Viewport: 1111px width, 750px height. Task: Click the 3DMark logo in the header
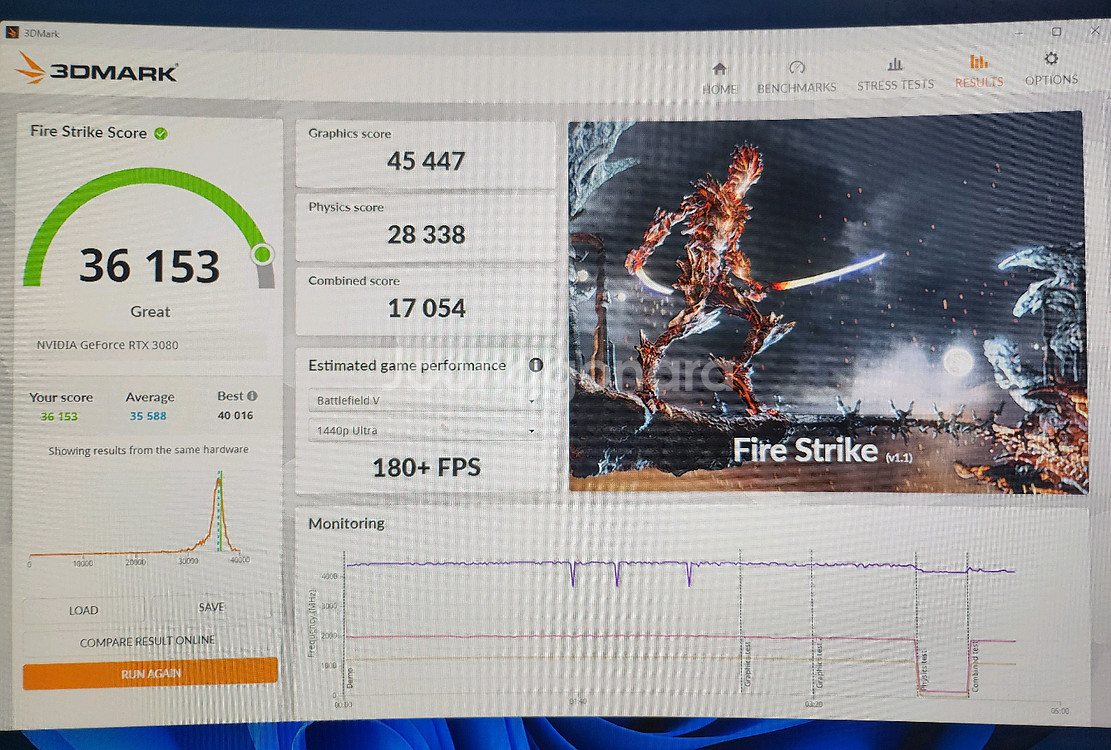pyautogui.click(x=96, y=69)
